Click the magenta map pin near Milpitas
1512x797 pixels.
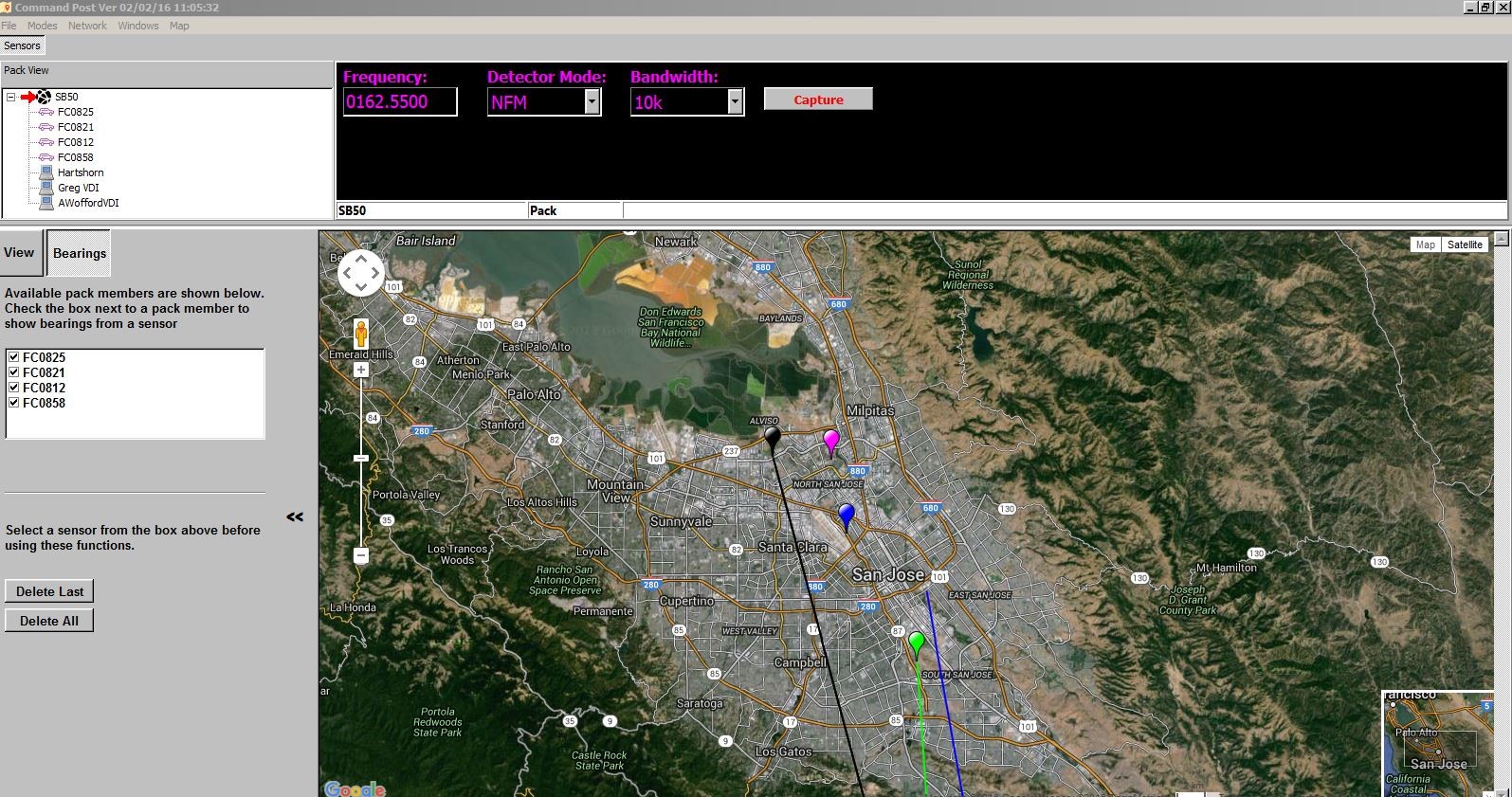[x=831, y=442]
